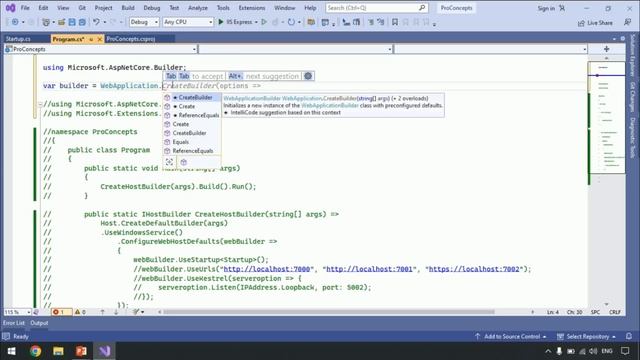Viewport: 640px width, 360px height.
Task: Click split editor plus icon
Action: click(606, 49)
